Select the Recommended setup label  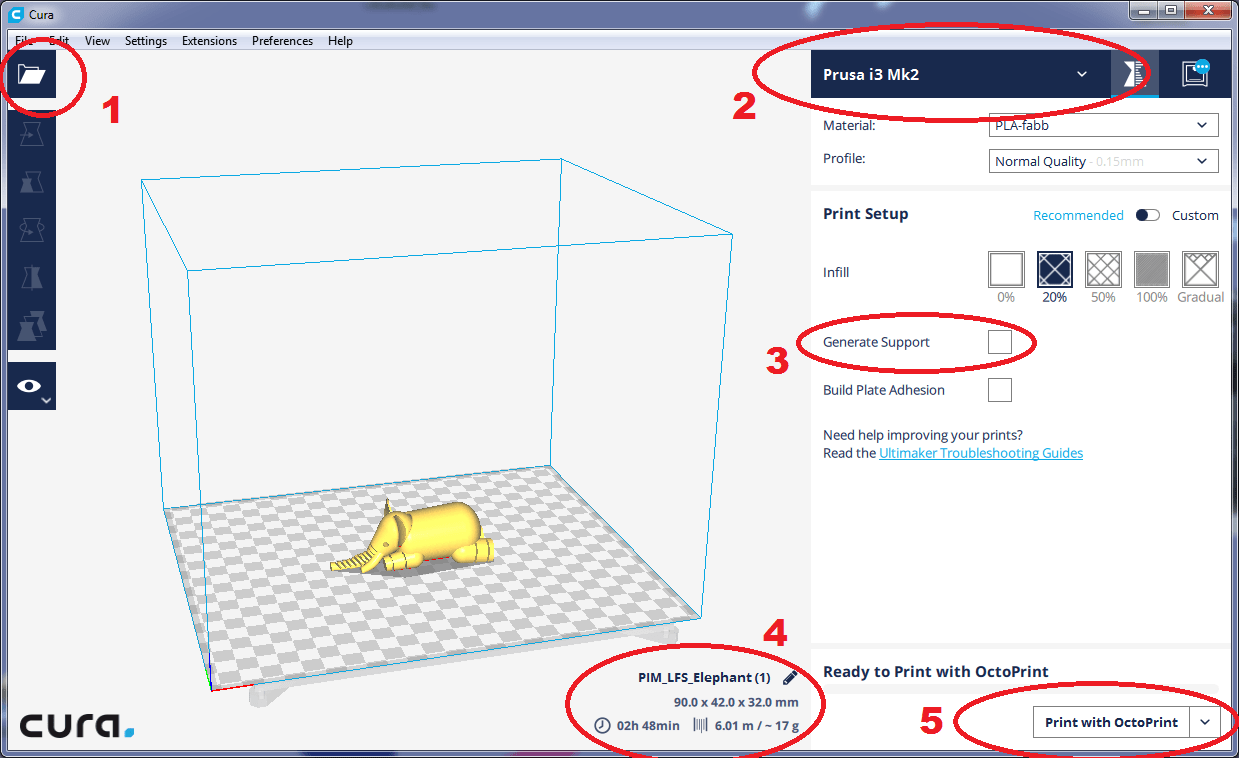(x=1078, y=215)
